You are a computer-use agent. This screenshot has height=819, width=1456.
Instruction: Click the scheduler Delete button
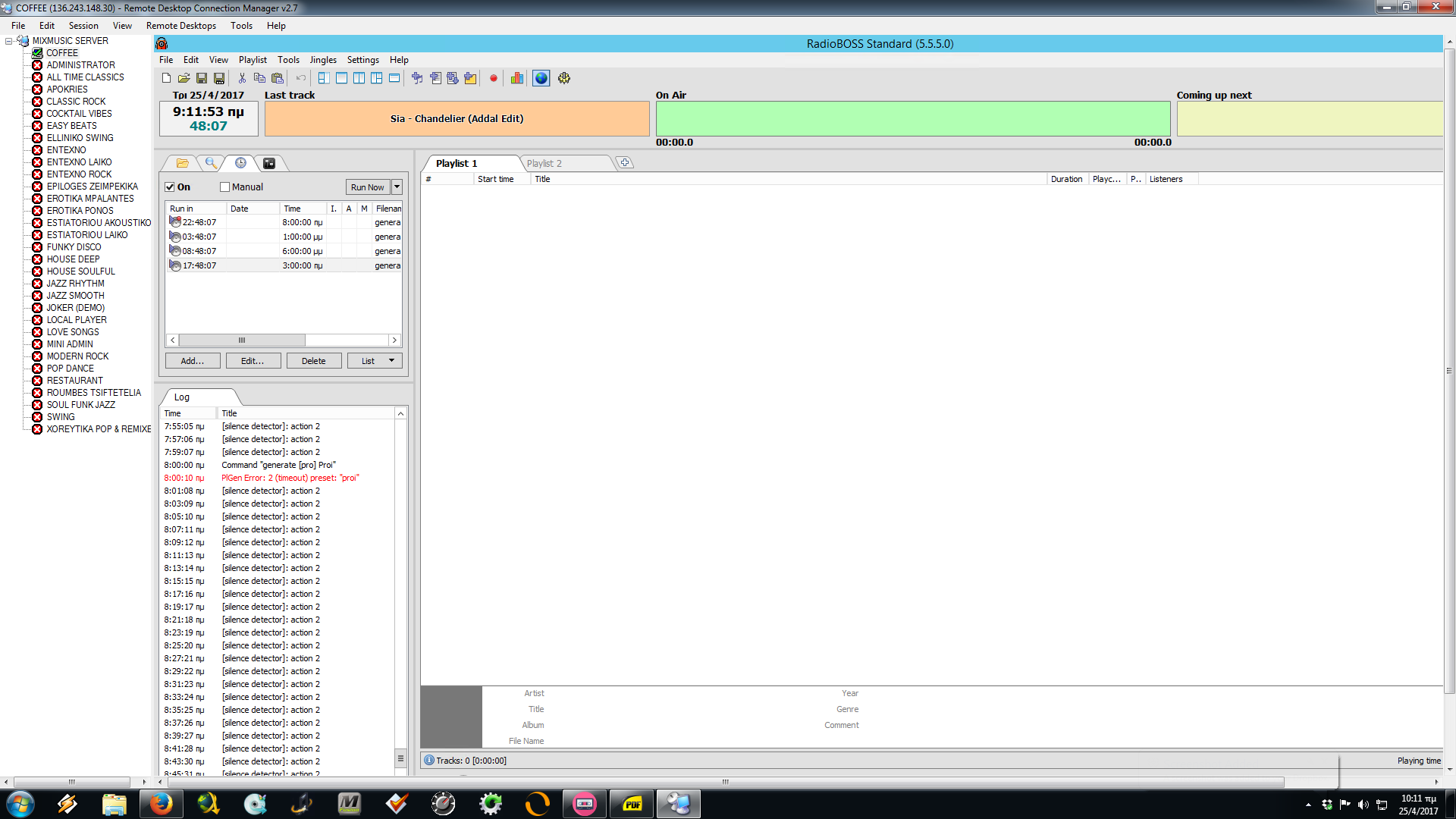click(314, 361)
